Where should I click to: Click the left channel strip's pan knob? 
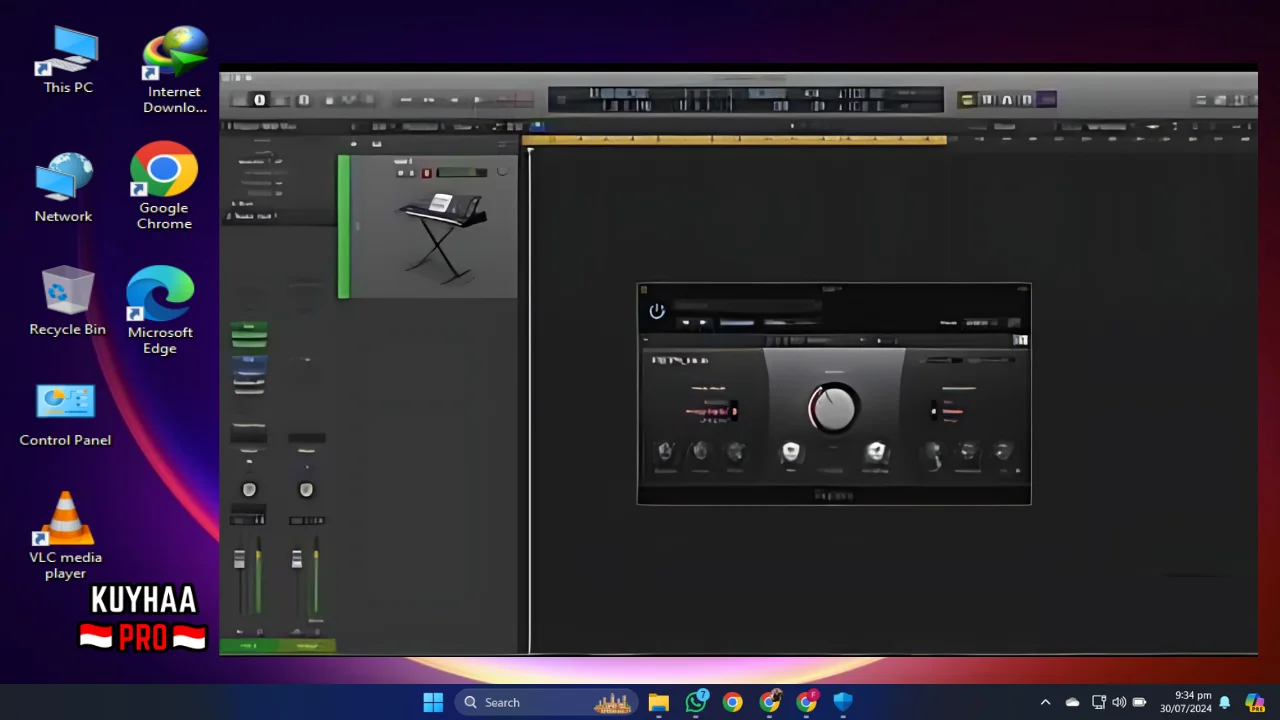tap(249, 489)
